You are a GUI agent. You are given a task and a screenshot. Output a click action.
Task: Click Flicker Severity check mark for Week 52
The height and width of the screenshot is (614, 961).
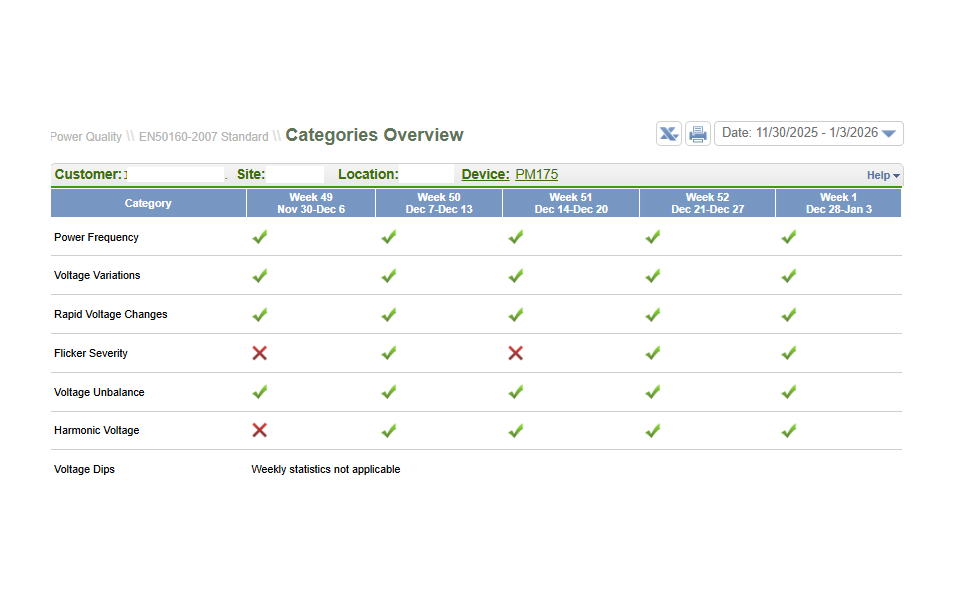click(653, 353)
